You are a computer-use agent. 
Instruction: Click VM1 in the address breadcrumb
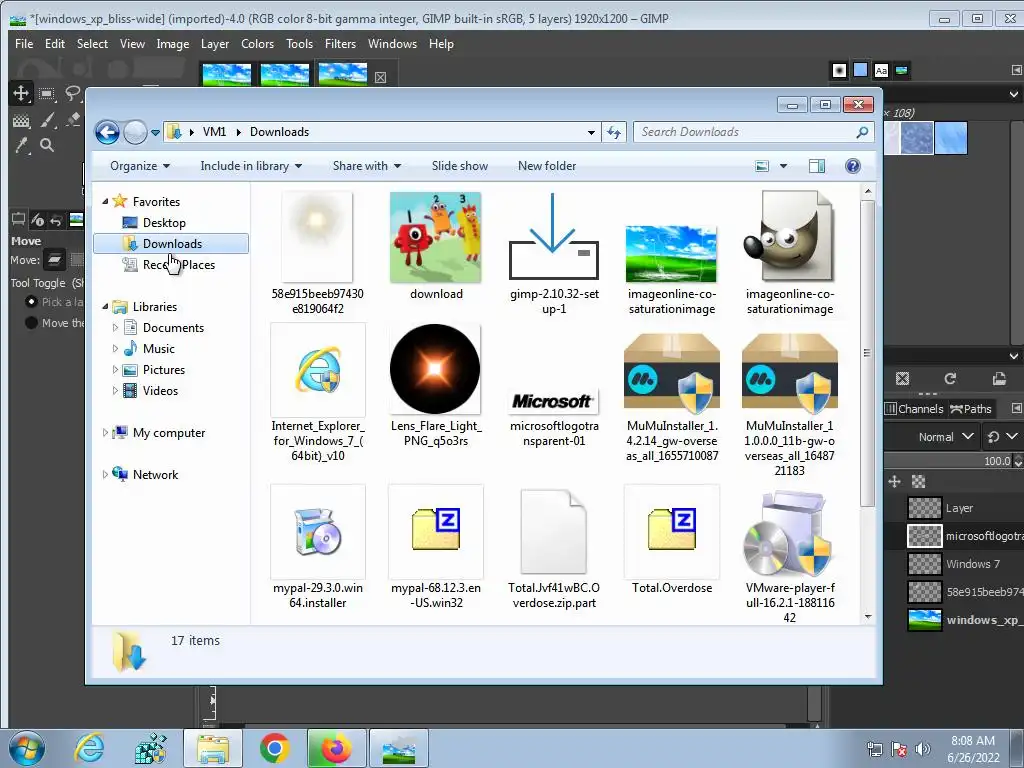pyautogui.click(x=214, y=132)
